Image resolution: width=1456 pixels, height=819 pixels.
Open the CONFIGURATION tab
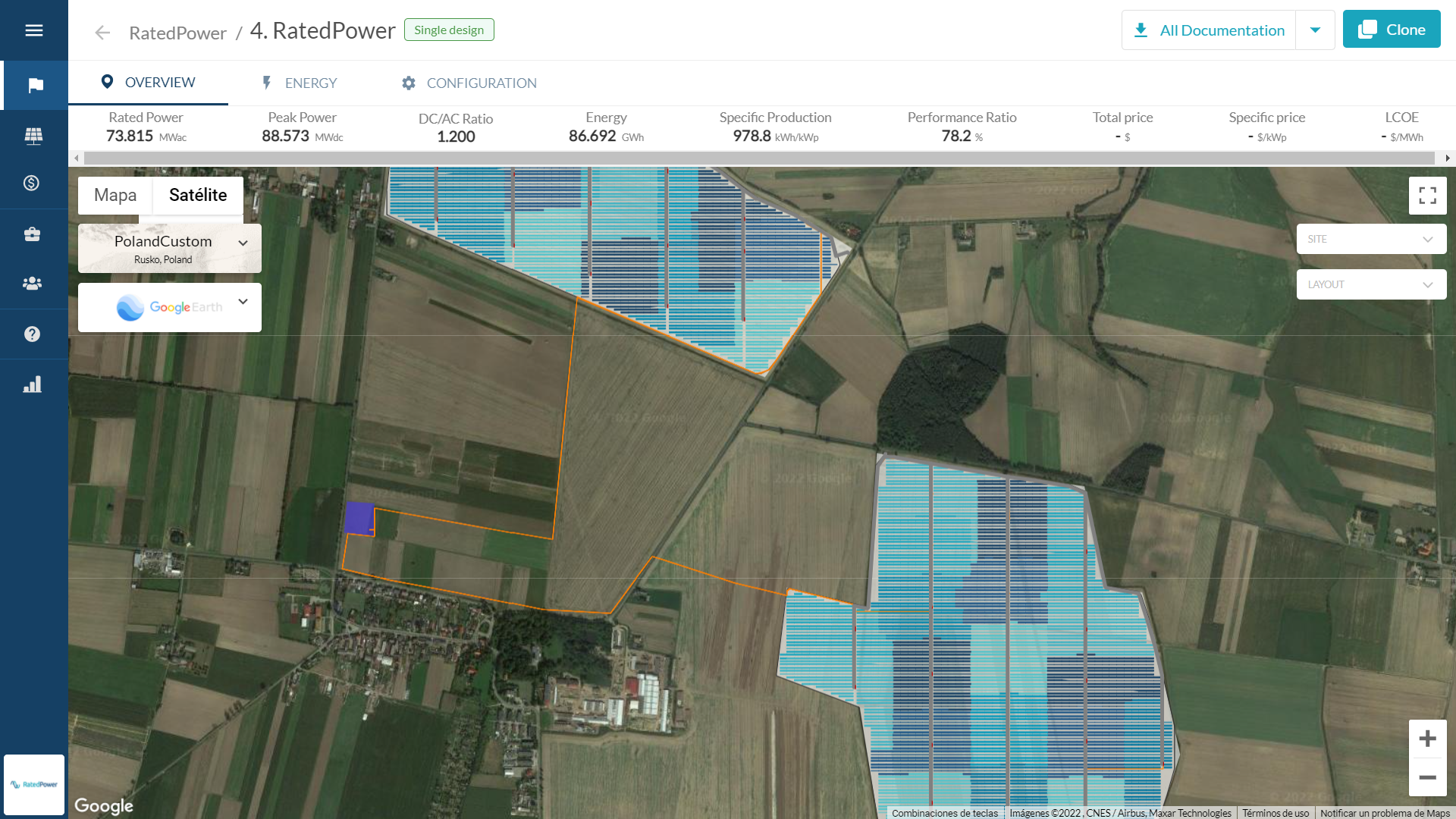point(469,83)
